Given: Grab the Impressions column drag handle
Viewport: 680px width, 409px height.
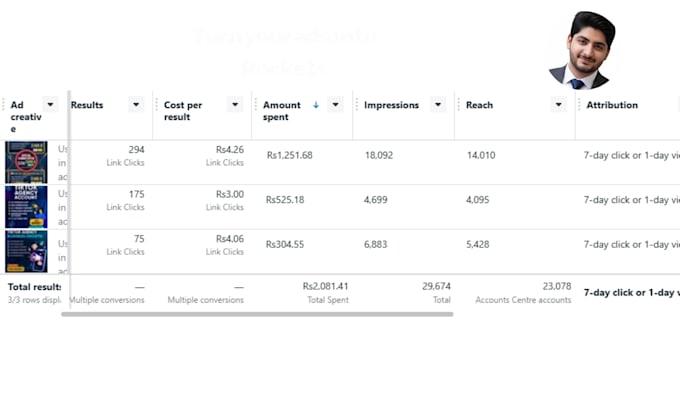Looking at the screenshot, I should [357, 105].
